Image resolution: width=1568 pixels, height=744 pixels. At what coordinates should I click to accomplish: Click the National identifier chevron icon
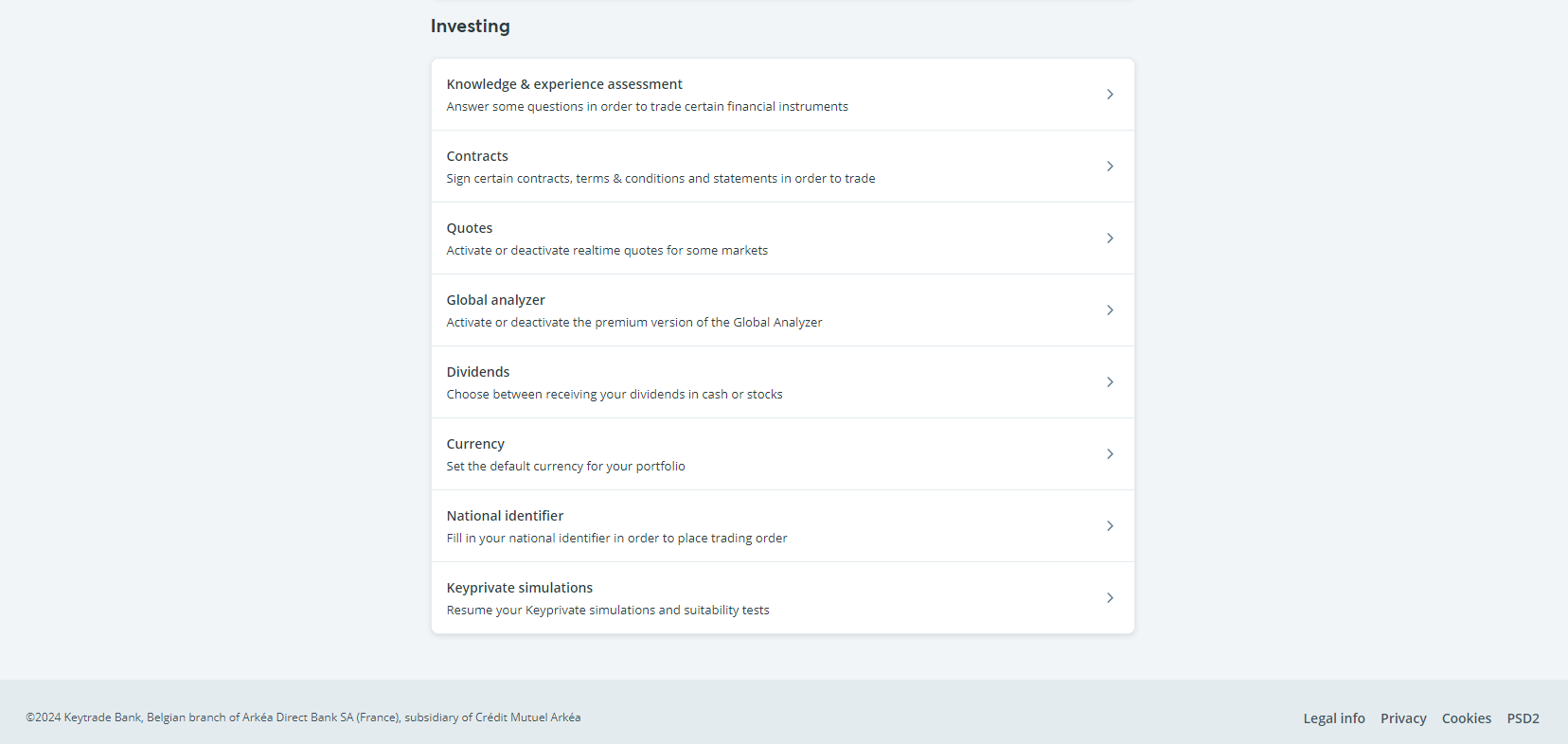point(1110,526)
